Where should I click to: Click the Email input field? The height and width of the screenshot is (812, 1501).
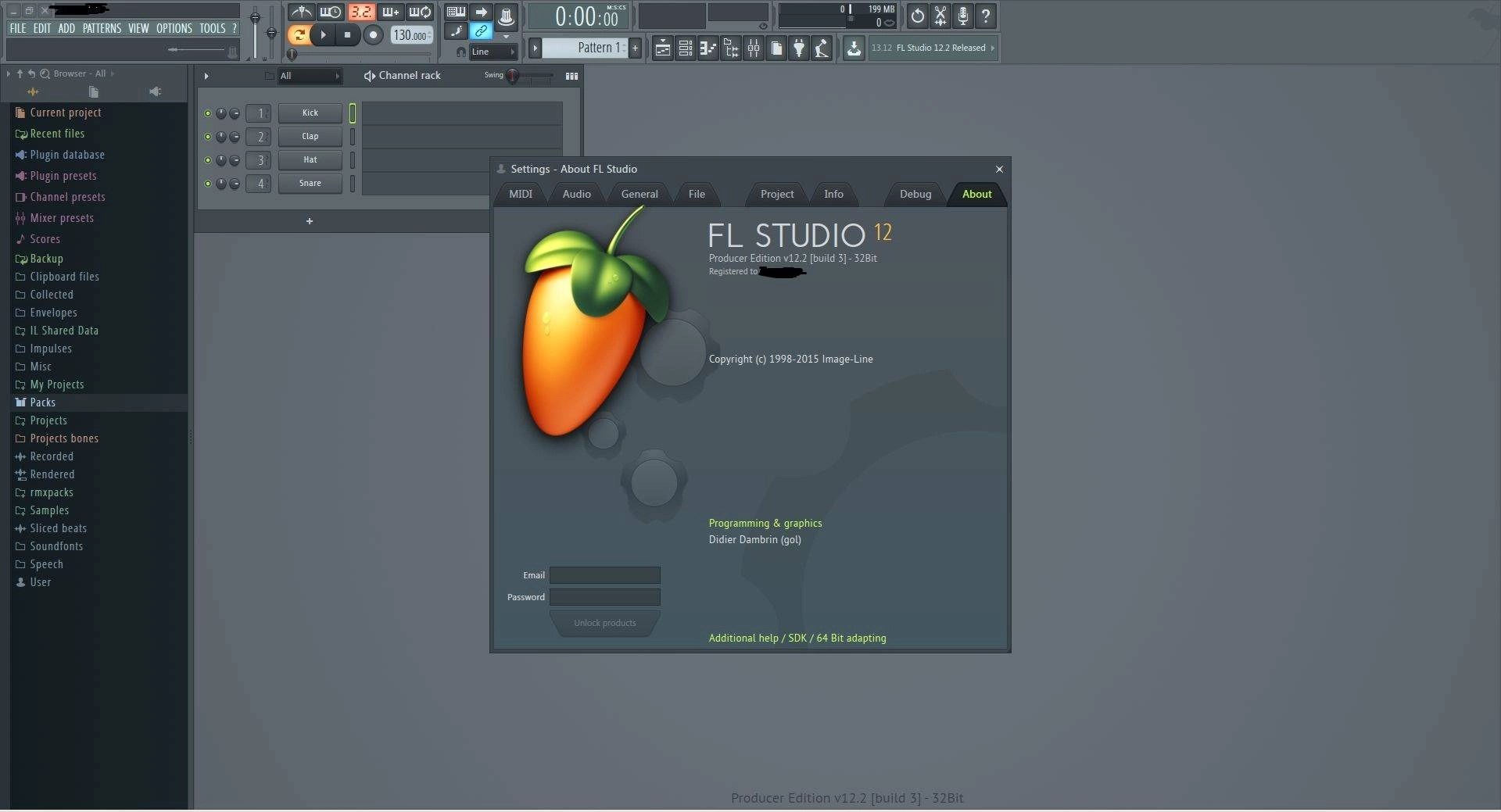click(605, 575)
